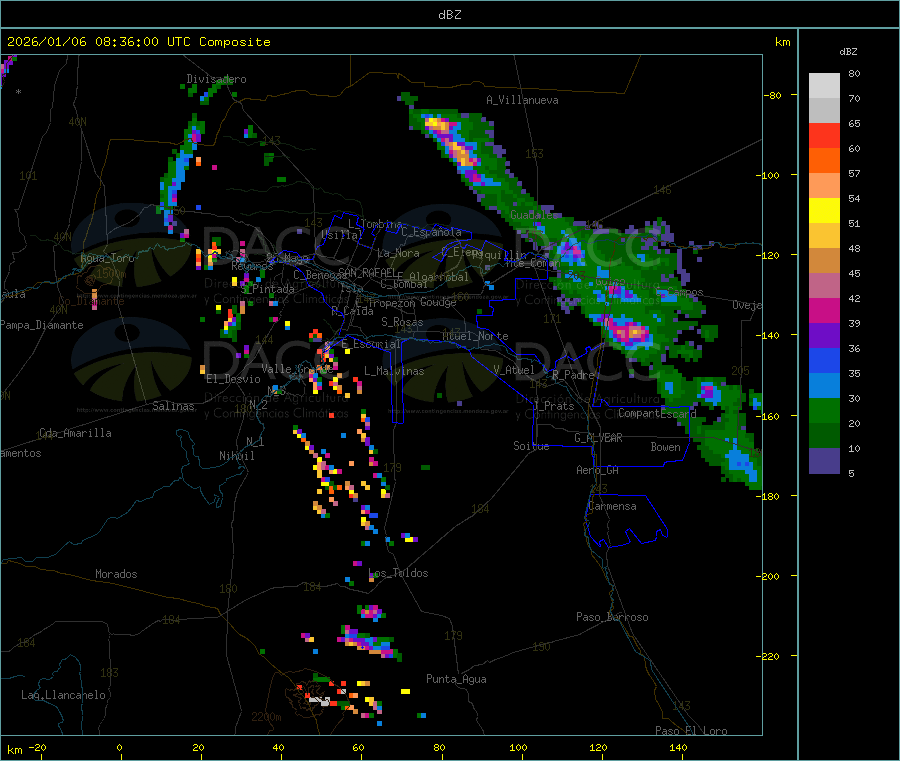
Task: Click the 100 km horizontal axis tick
Action: [x=518, y=747]
